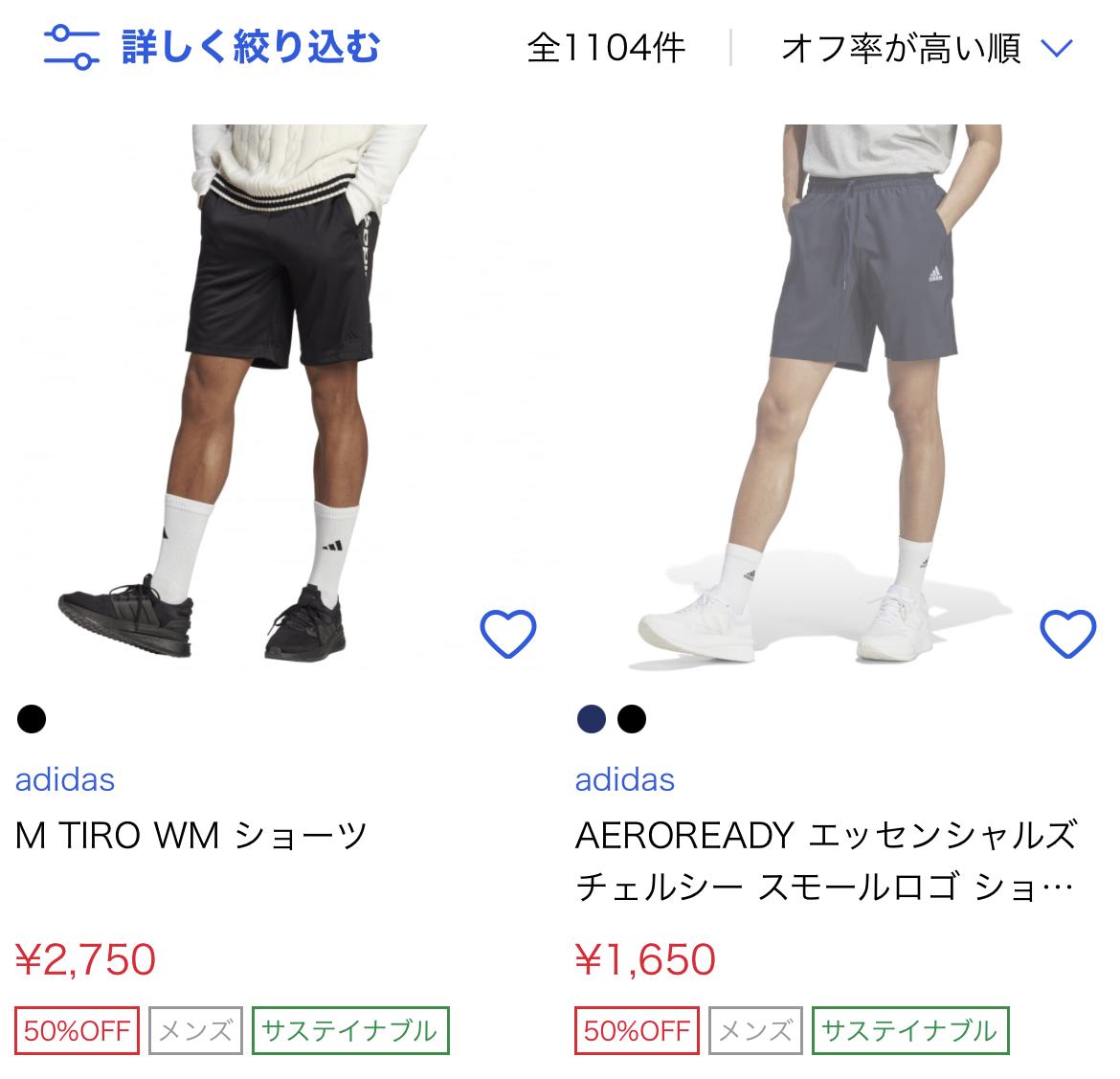
Task: Click the 詳しく絞り込む filter link
Action: [x=251, y=48]
